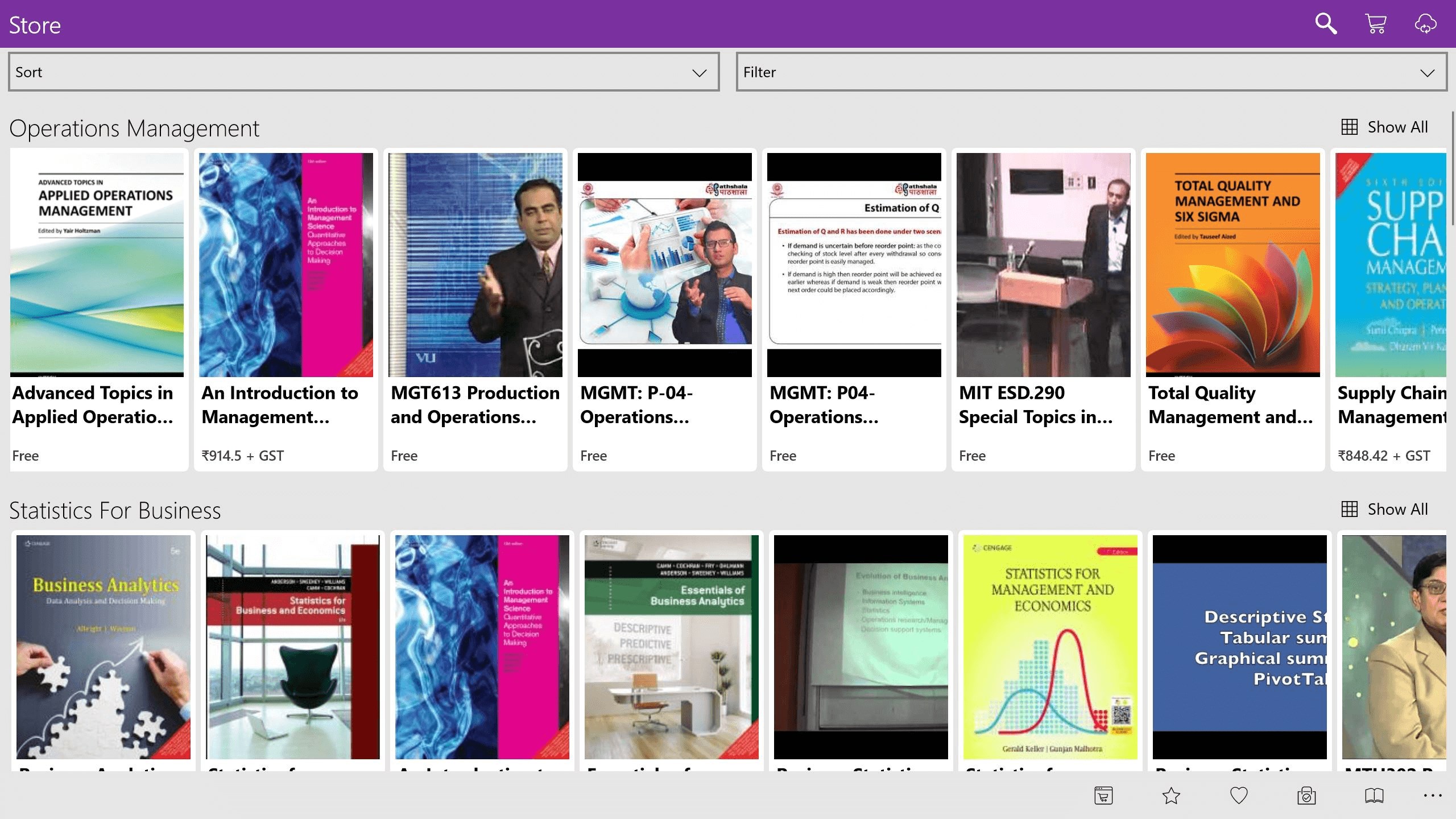The image size is (1456, 819).
Task: Open the three-dots more options menu
Action: coord(1433,795)
